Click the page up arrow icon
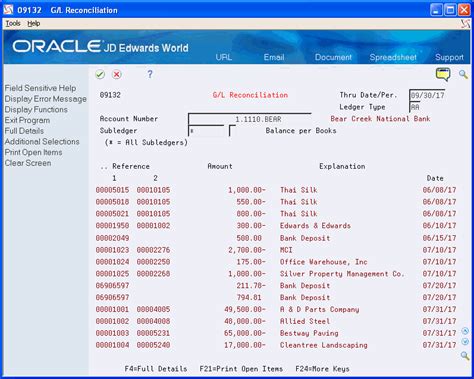Viewport: 474px width, 379px height. tap(465, 331)
